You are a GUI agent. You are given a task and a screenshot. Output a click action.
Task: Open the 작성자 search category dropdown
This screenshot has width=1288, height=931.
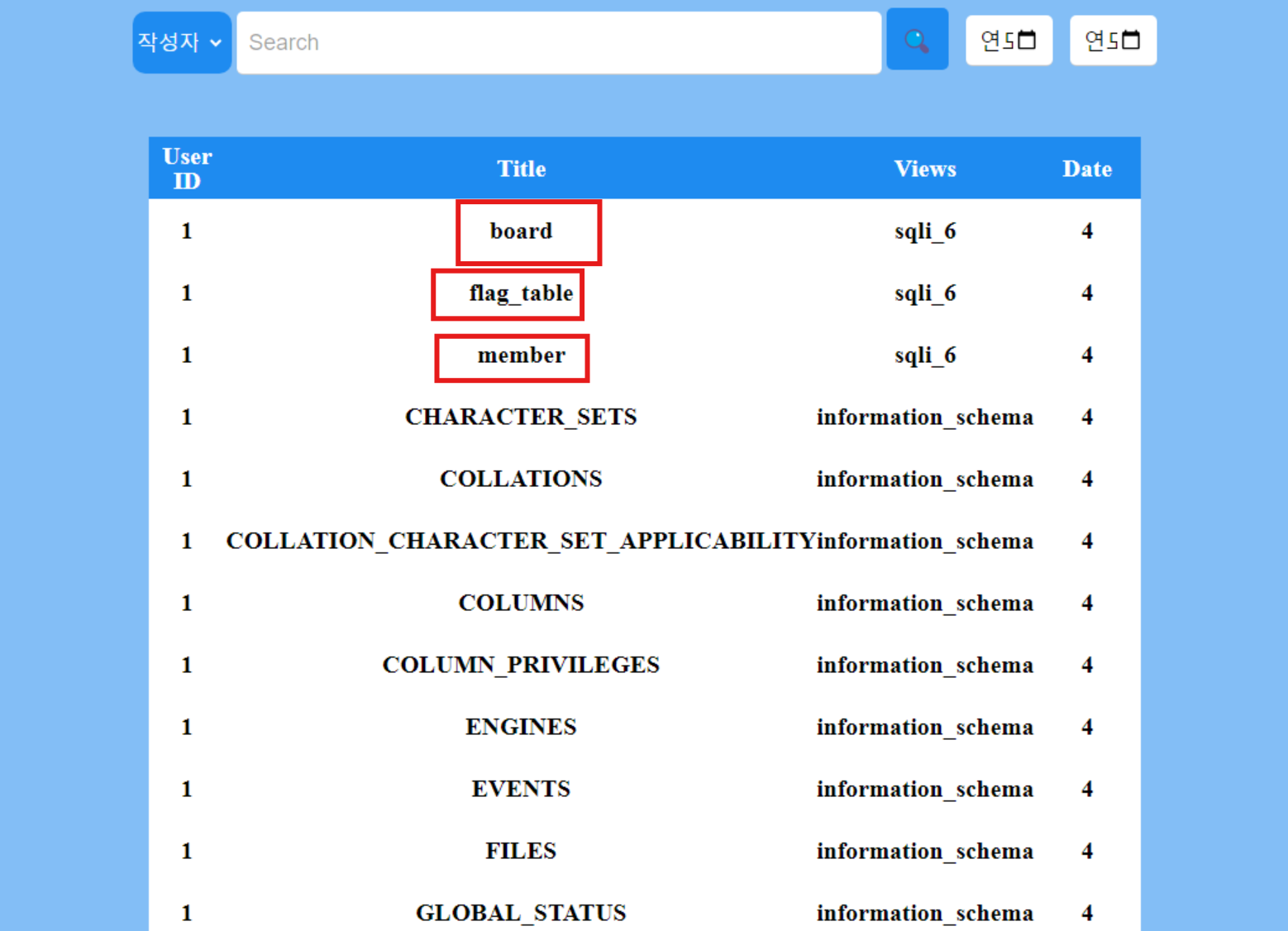coord(181,42)
